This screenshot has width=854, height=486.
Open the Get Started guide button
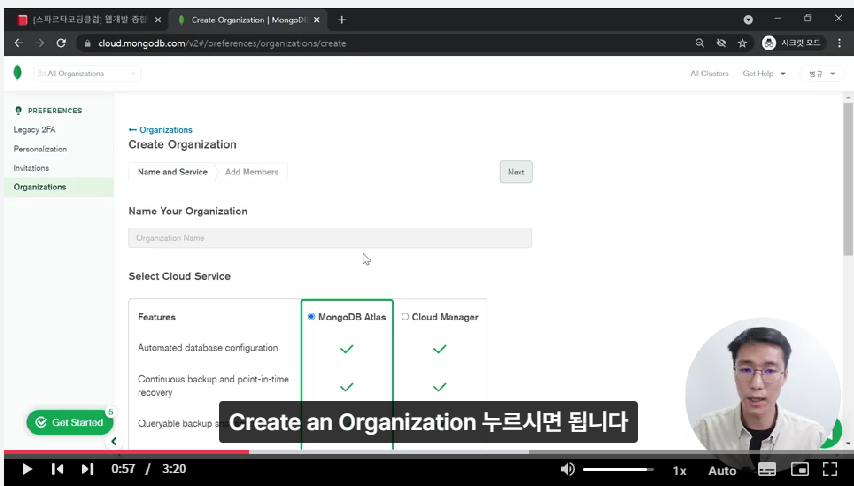[70, 422]
